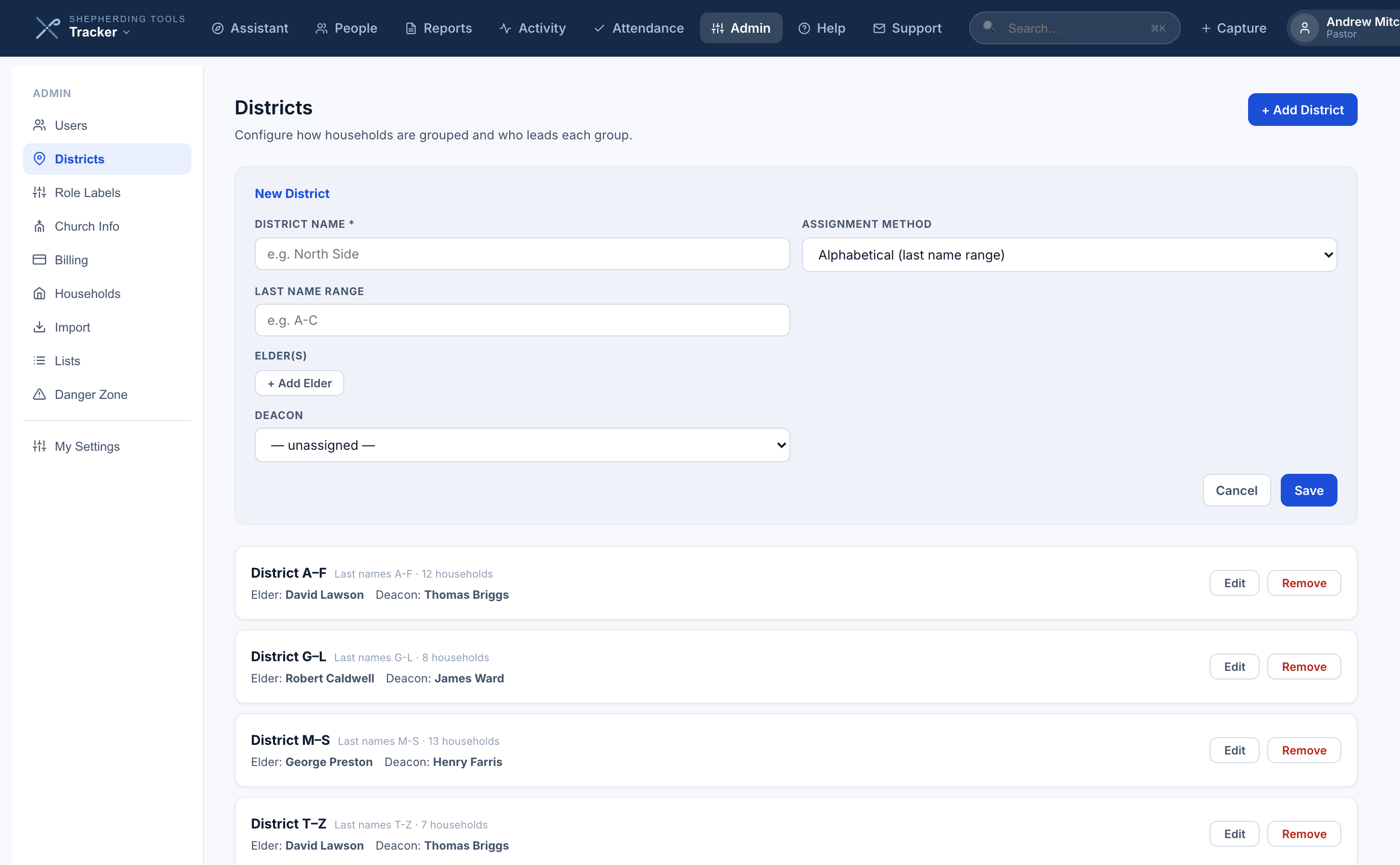Click the Reports document icon

(411, 28)
